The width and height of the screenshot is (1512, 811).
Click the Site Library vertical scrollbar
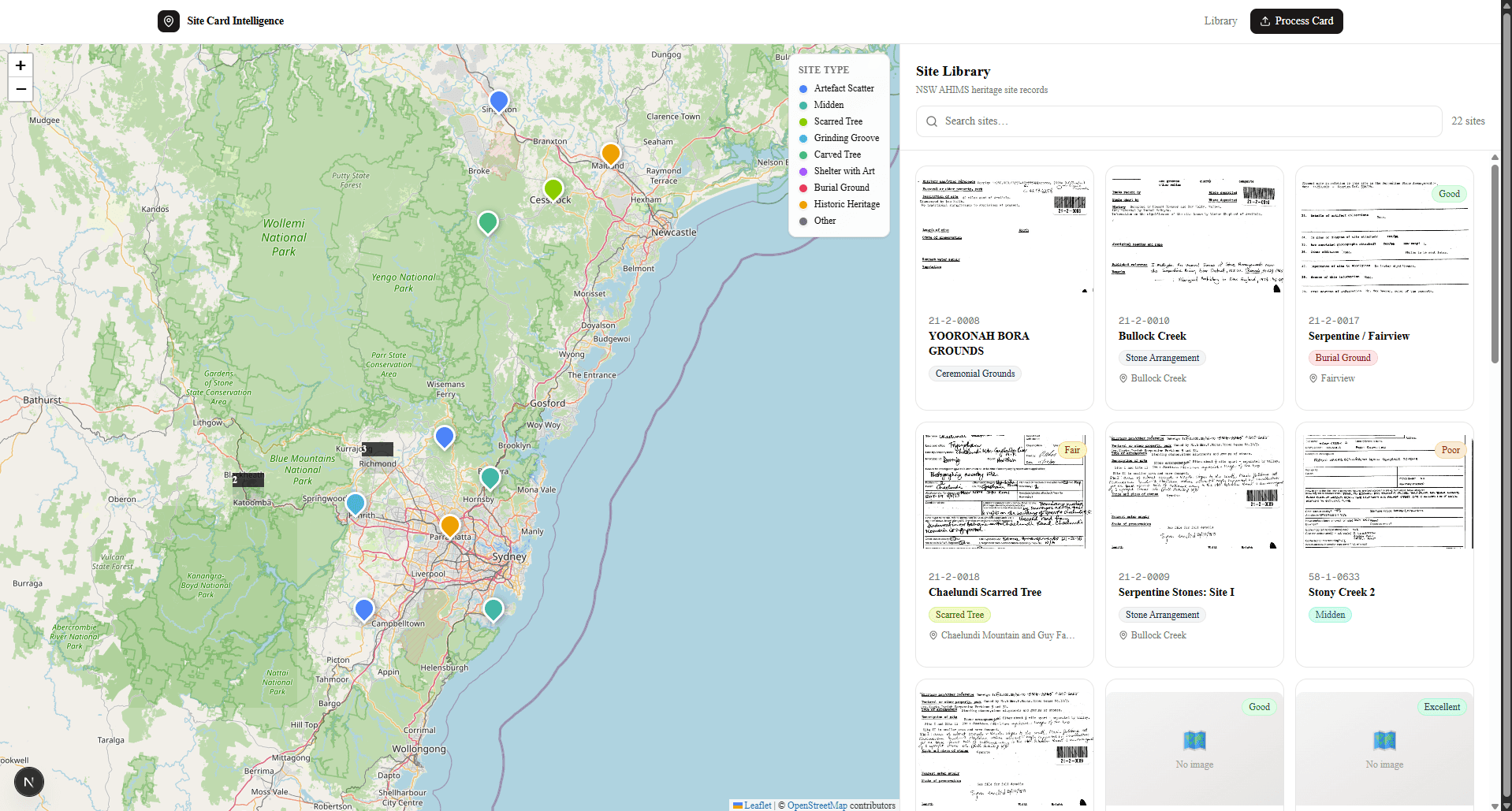coord(1495,260)
